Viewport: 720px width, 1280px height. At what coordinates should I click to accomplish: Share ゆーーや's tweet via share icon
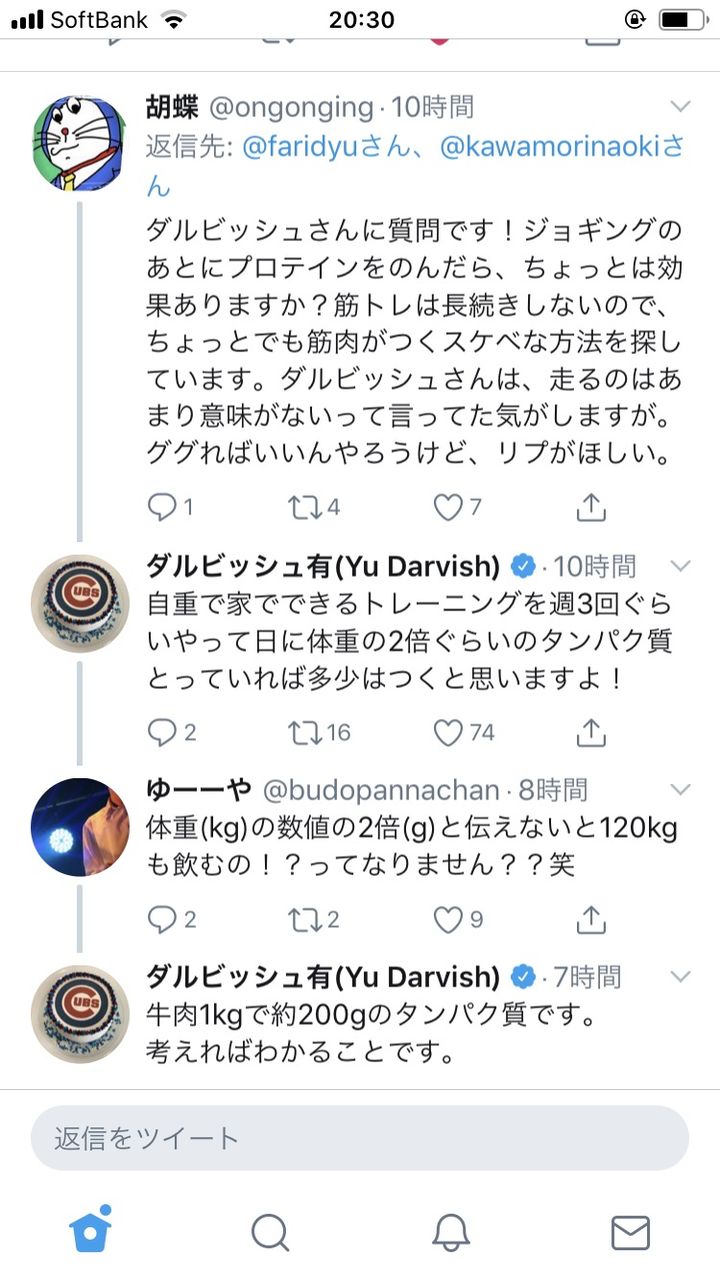[x=591, y=918]
